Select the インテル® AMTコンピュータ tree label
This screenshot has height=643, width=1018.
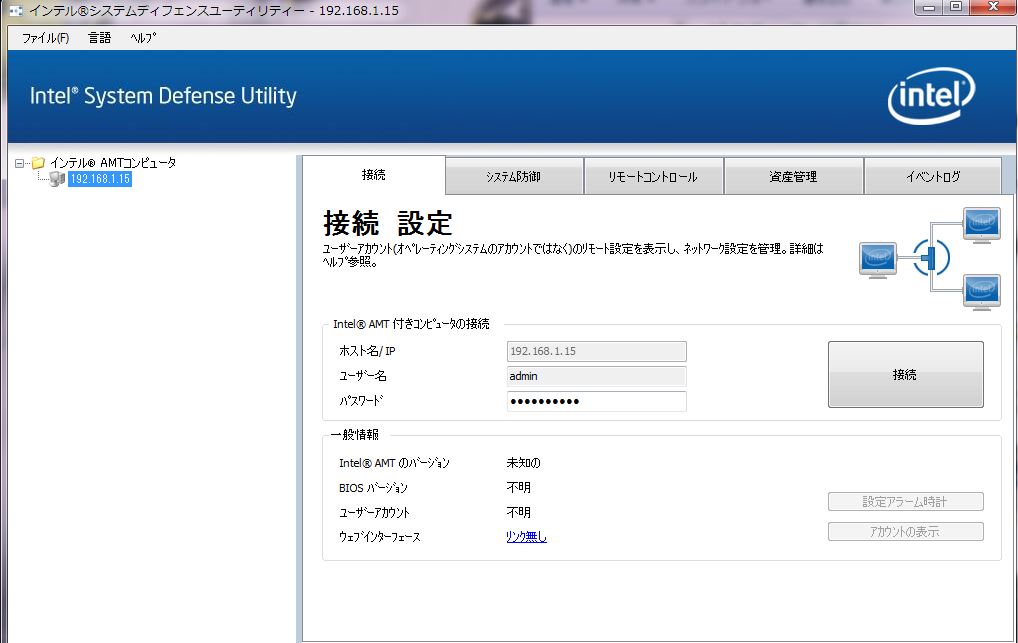tap(113, 162)
